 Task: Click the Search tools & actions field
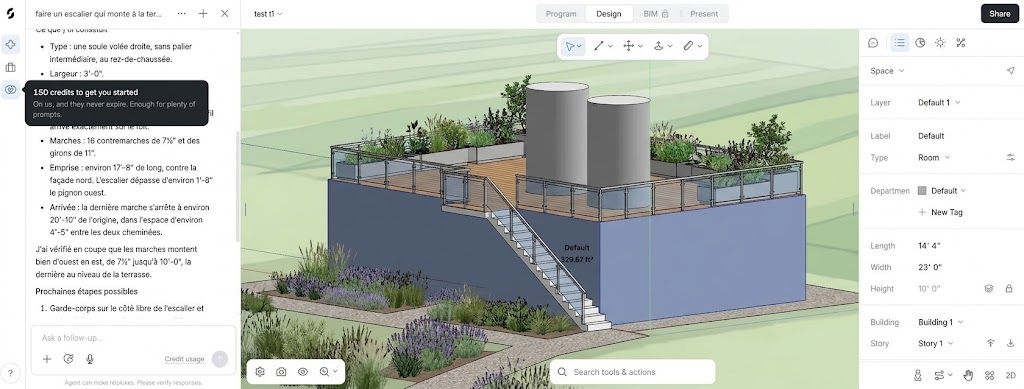[632, 372]
